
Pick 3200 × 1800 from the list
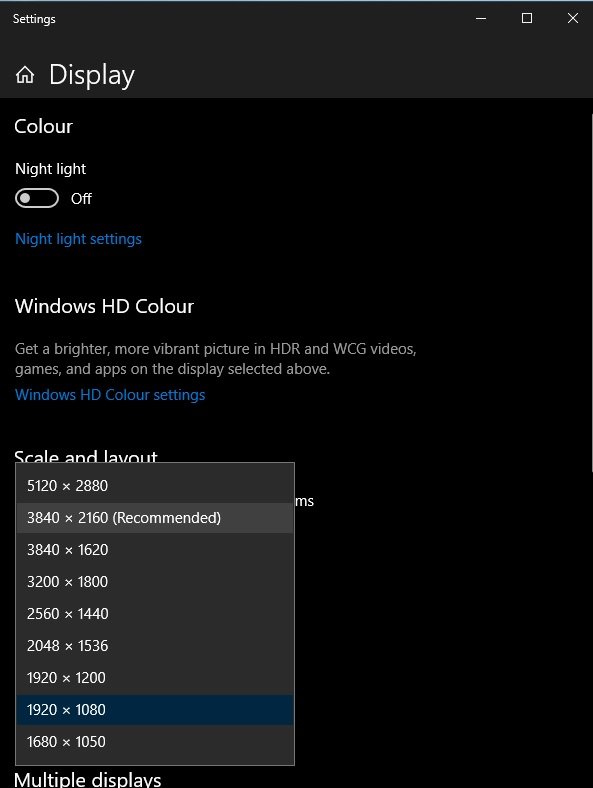pyautogui.click(x=155, y=581)
